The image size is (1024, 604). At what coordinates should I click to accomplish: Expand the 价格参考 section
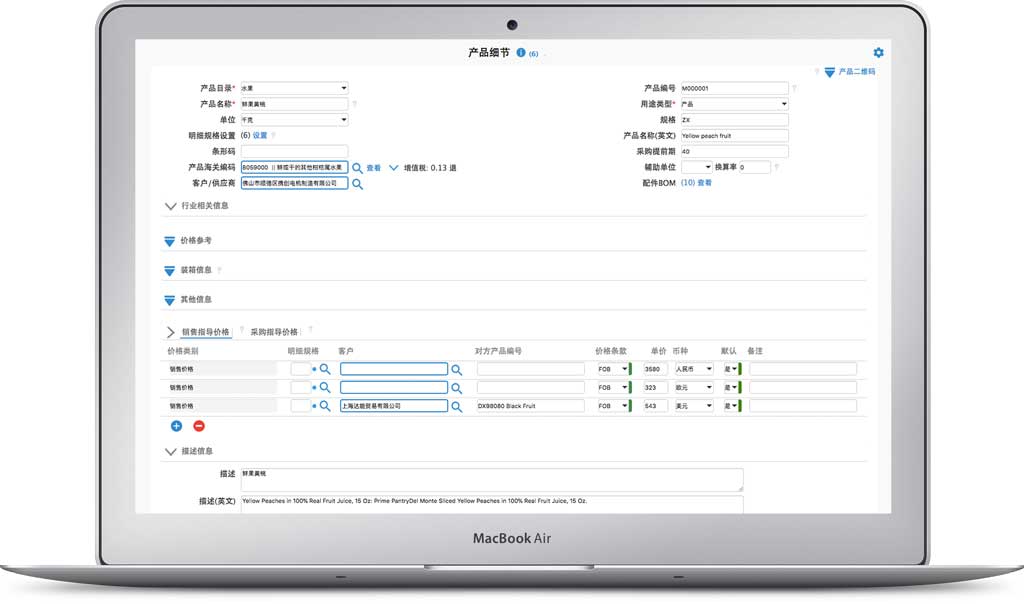pos(170,241)
